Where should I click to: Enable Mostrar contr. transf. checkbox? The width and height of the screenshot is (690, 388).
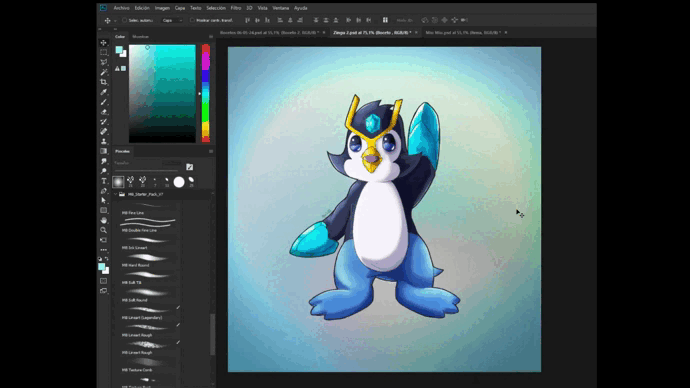[x=192, y=20]
